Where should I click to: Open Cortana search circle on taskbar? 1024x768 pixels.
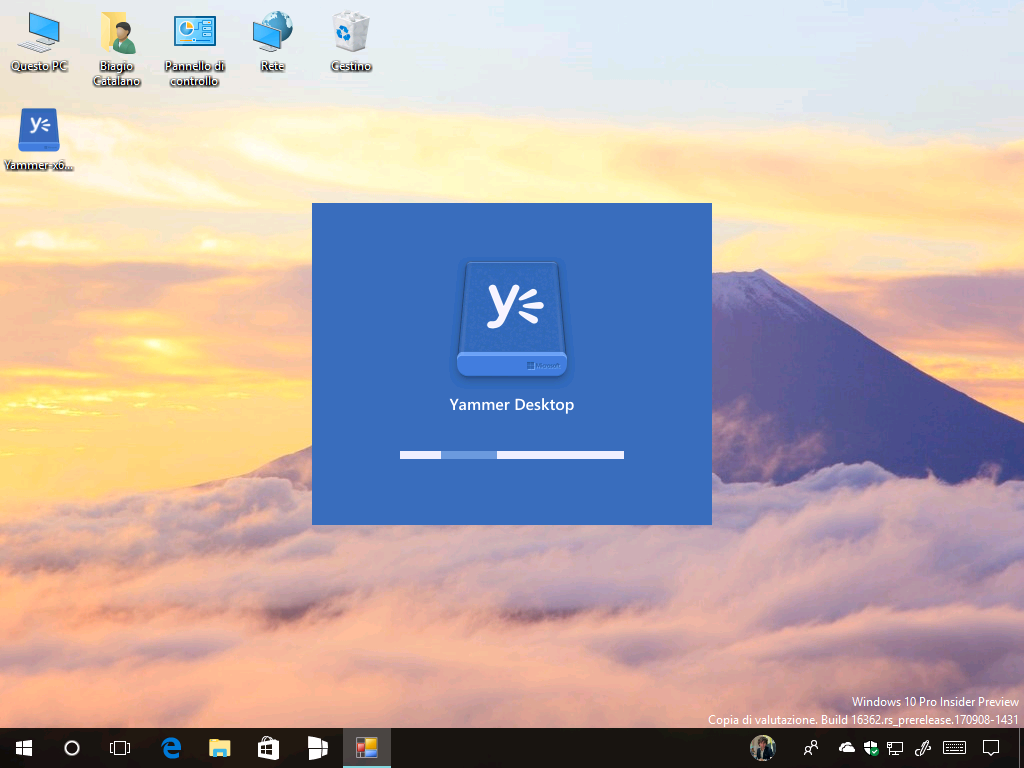[x=72, y=748]
